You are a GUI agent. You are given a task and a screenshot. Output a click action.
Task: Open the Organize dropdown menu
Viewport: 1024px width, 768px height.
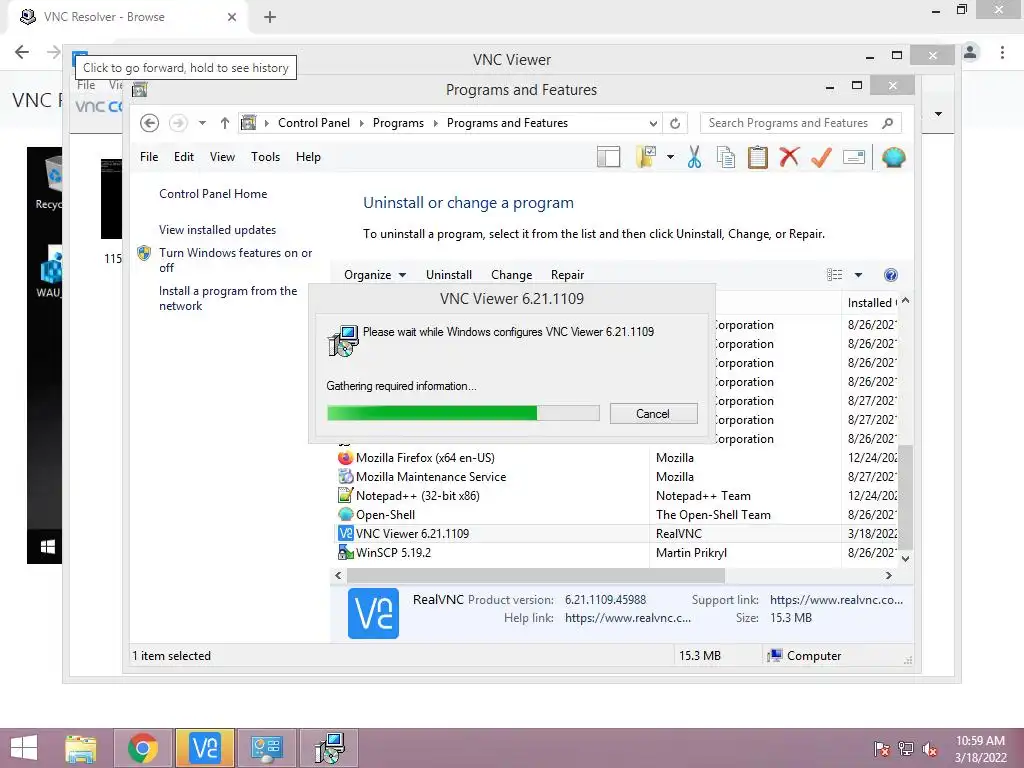click(x=375, y=275)
